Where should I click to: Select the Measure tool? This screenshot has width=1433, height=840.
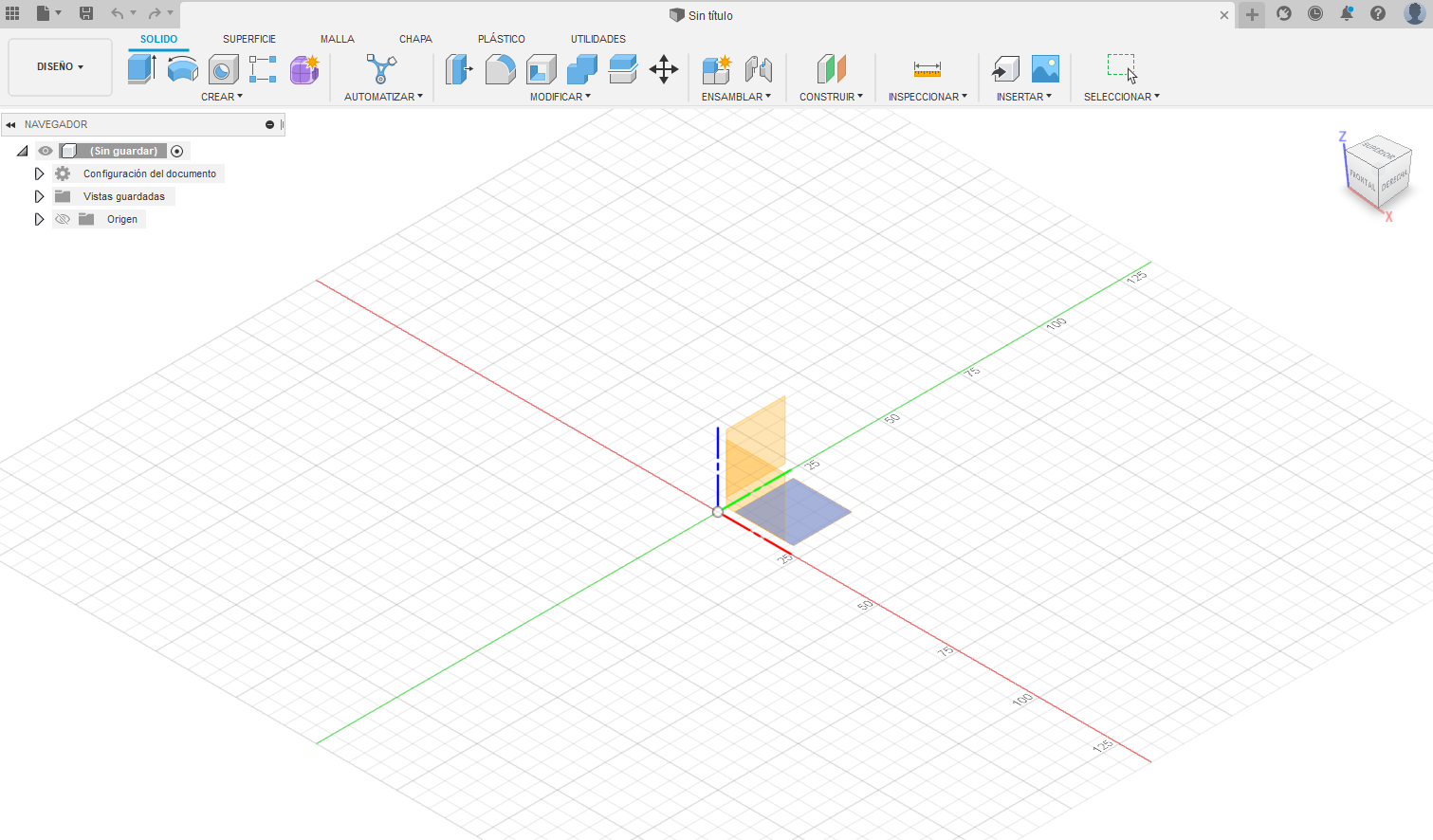tap(927, 69)
